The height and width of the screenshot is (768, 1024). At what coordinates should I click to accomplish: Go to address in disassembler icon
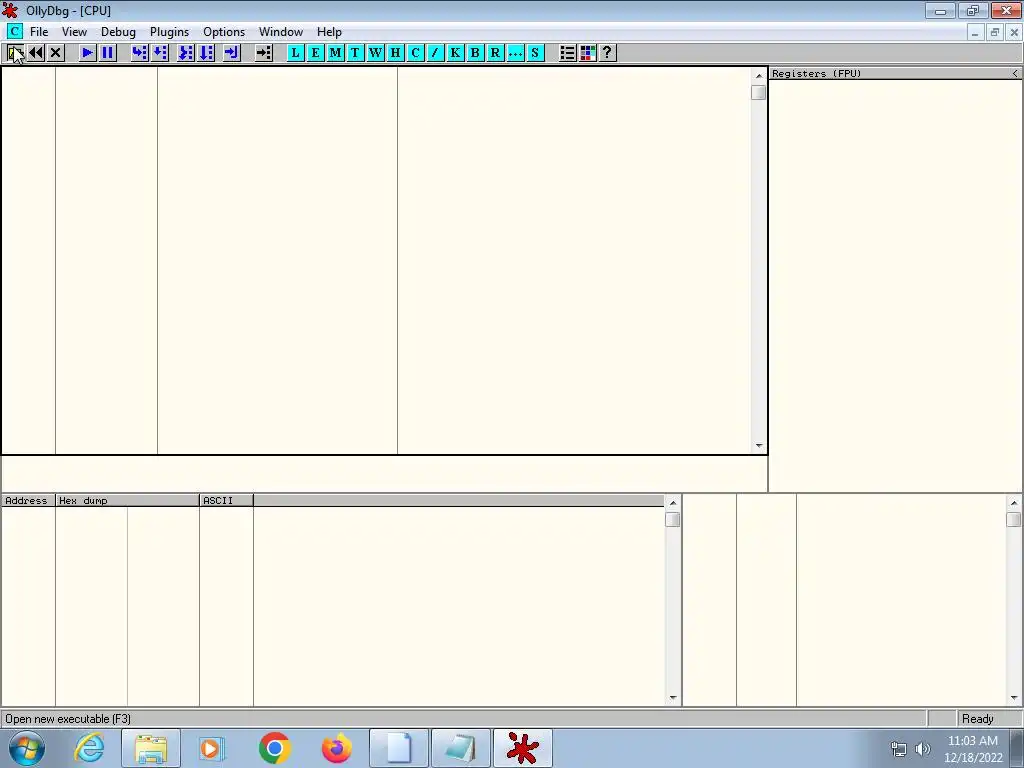[263, 53]
